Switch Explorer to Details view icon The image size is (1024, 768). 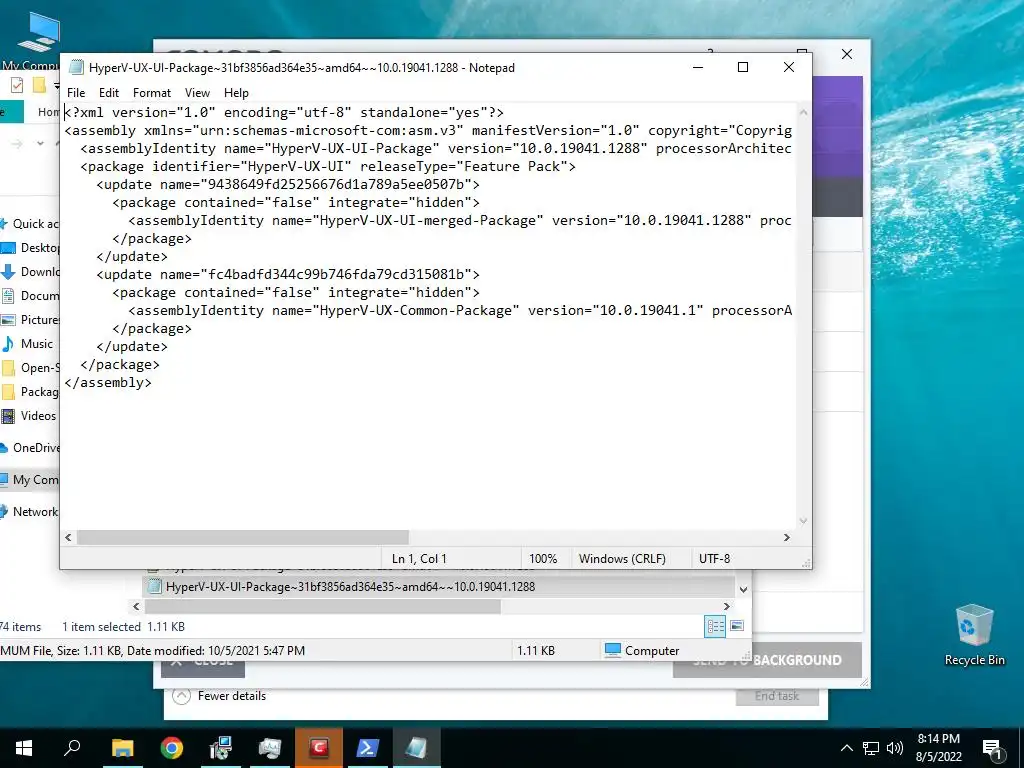pos(715,627)
